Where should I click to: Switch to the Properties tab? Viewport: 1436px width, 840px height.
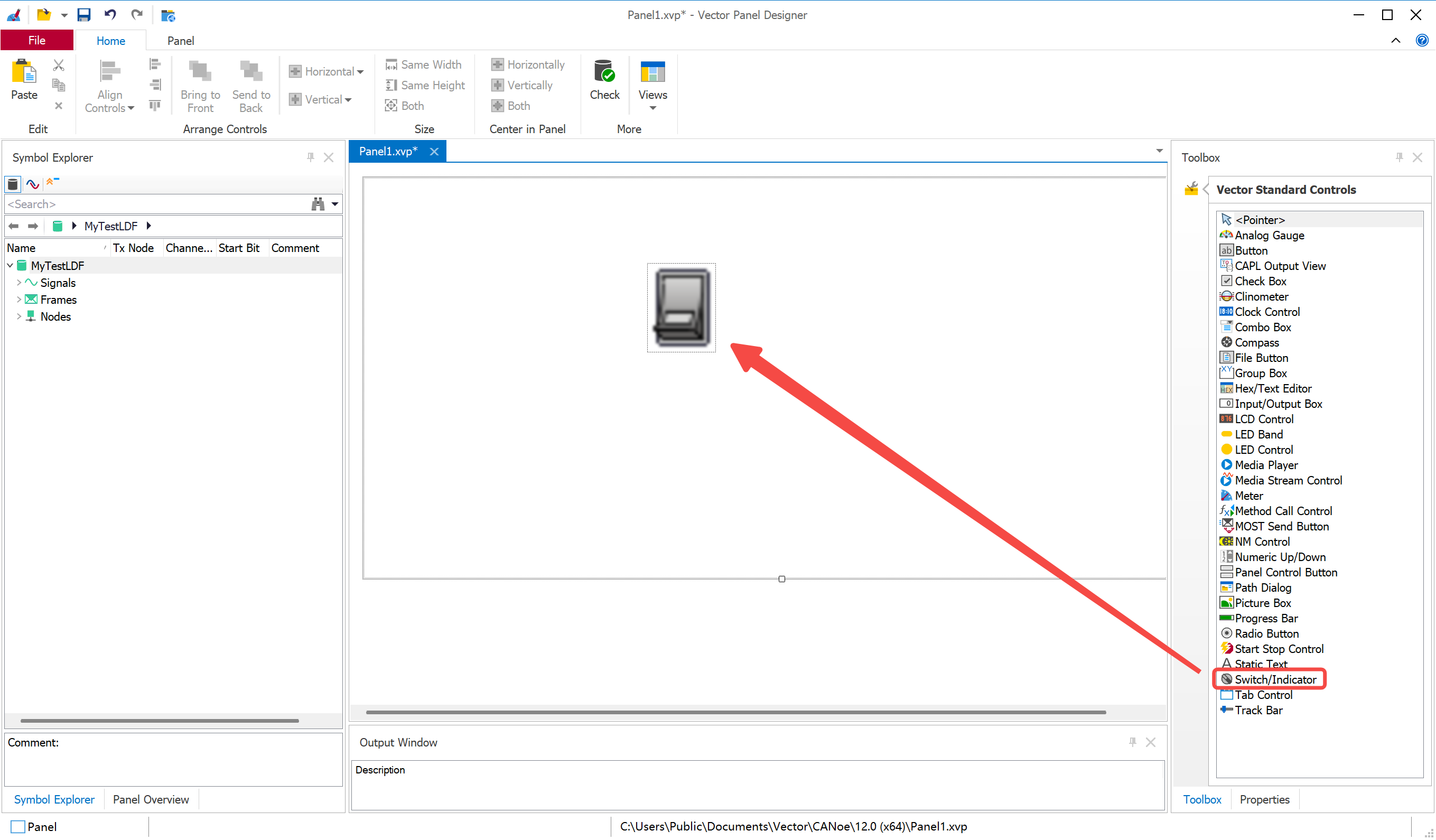point(1264,799)
